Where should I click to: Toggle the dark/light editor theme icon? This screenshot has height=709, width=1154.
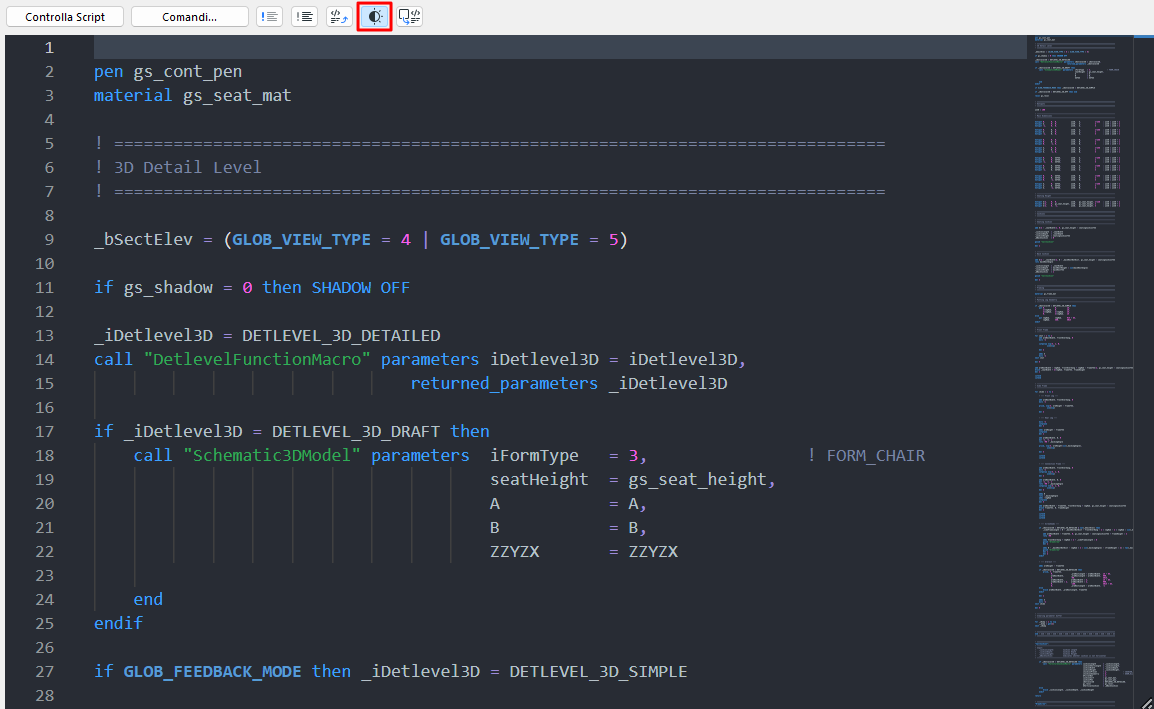(x=374, y=17)
